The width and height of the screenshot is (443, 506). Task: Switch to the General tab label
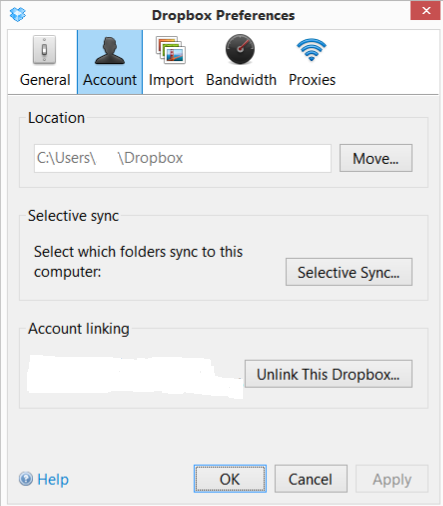pos(45,80)
